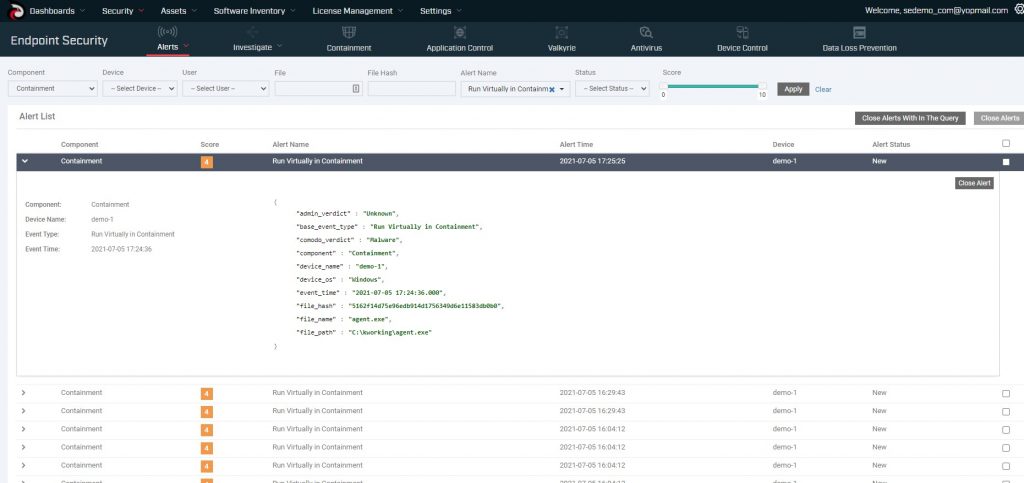1024x483 pixels.
Task: Click the Score slider maximum handle
Action: pos(762,86)
